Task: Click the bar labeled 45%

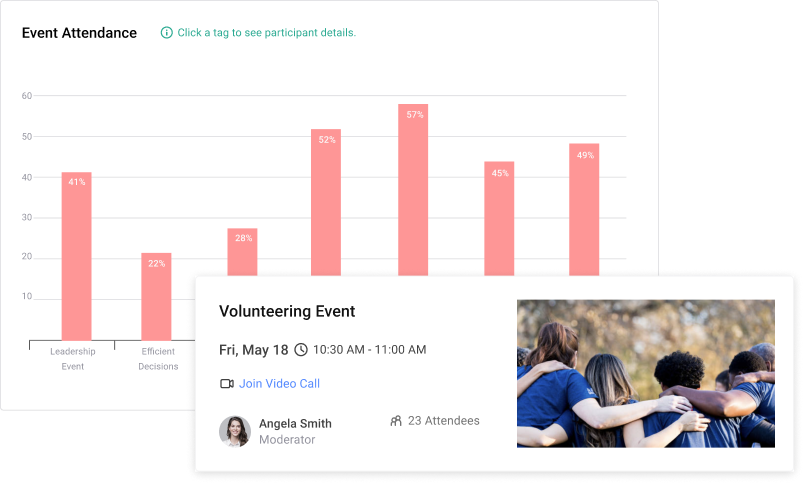Action: point(499,217)
